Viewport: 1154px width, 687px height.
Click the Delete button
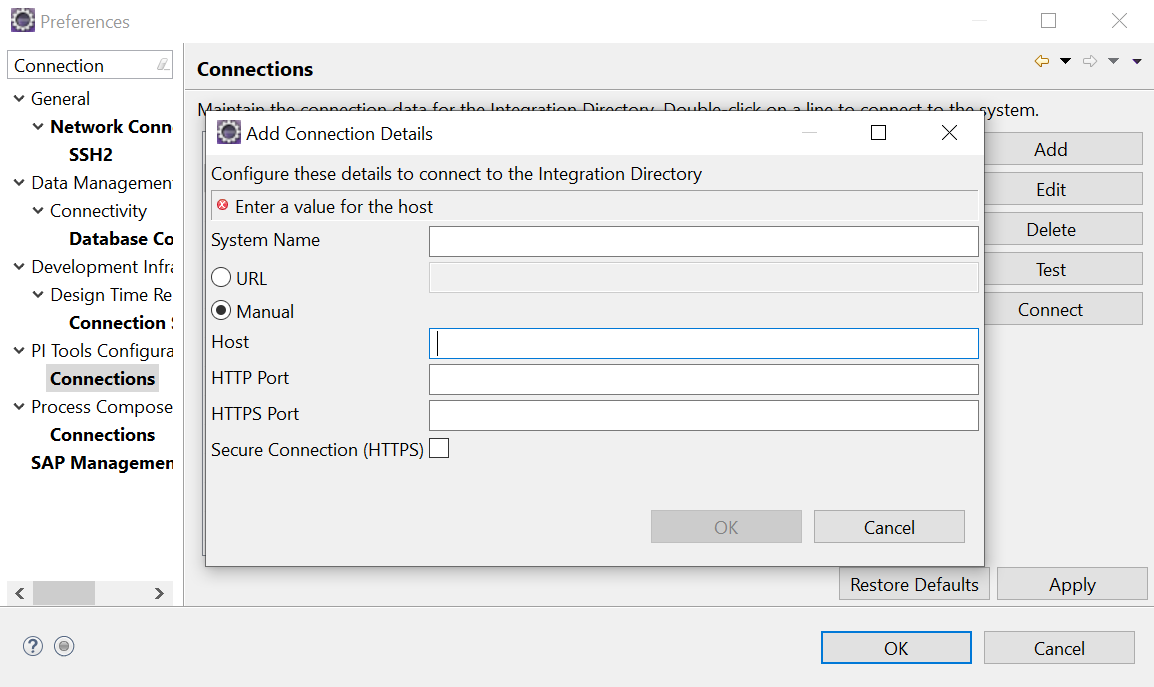coord(1063,229)
